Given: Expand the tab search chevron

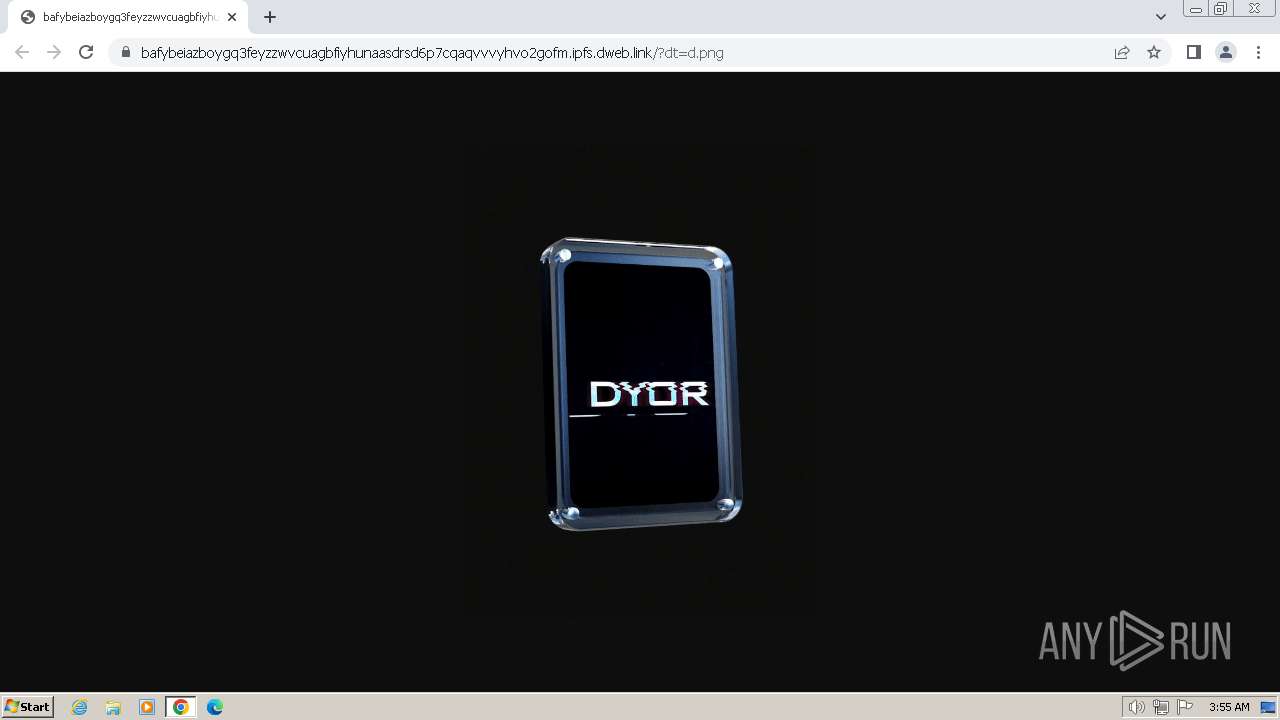Looking at the screenshot, I should (x=1160, y=17).
